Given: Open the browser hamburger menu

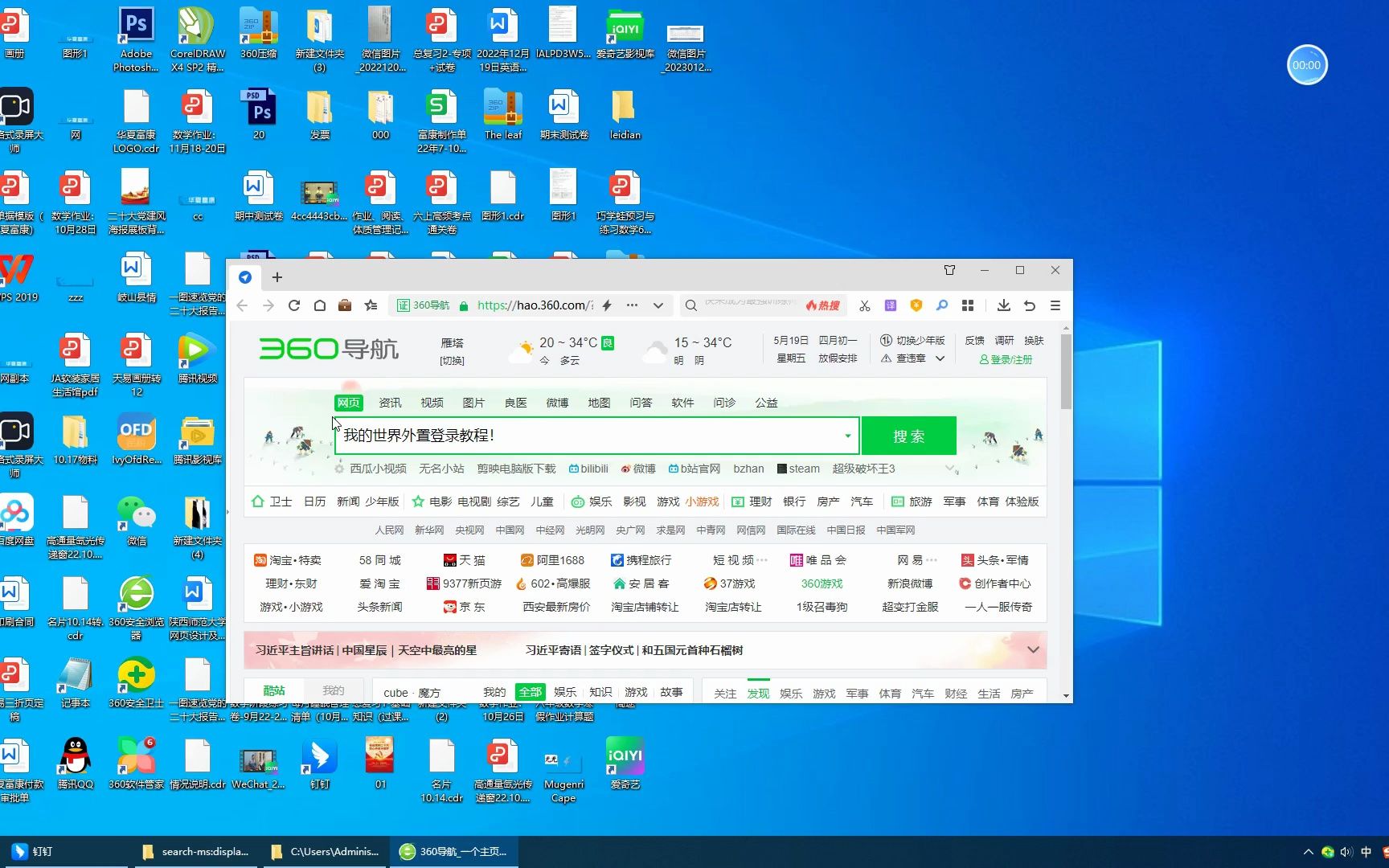Looking at the screenshot, I should click(x=1055, y=305).
